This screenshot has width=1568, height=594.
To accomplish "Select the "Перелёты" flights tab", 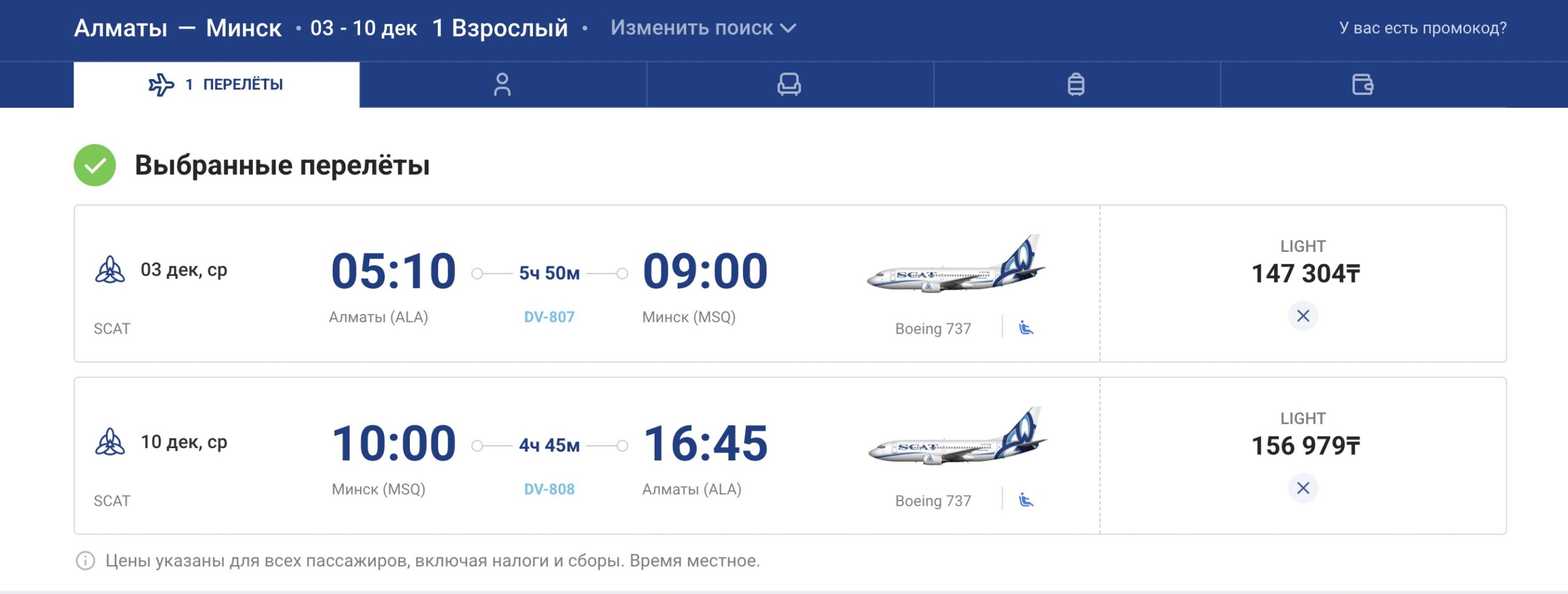I will pos(216,85).
